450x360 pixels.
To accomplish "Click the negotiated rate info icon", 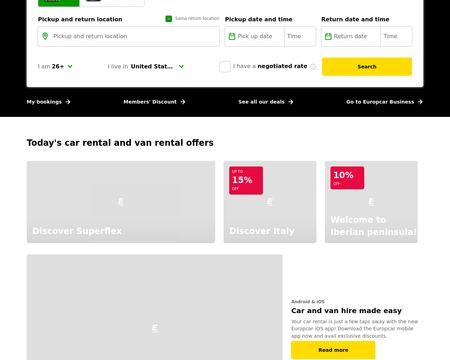I will click(x=313, y=67).
